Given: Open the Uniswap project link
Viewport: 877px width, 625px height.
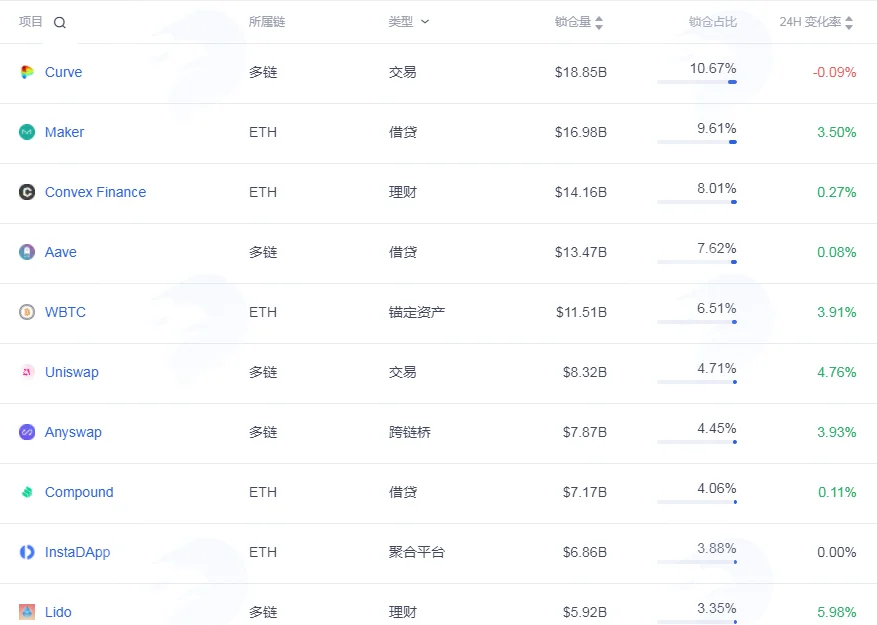Looking at the screenshot, I should click(x=72, y=372).
